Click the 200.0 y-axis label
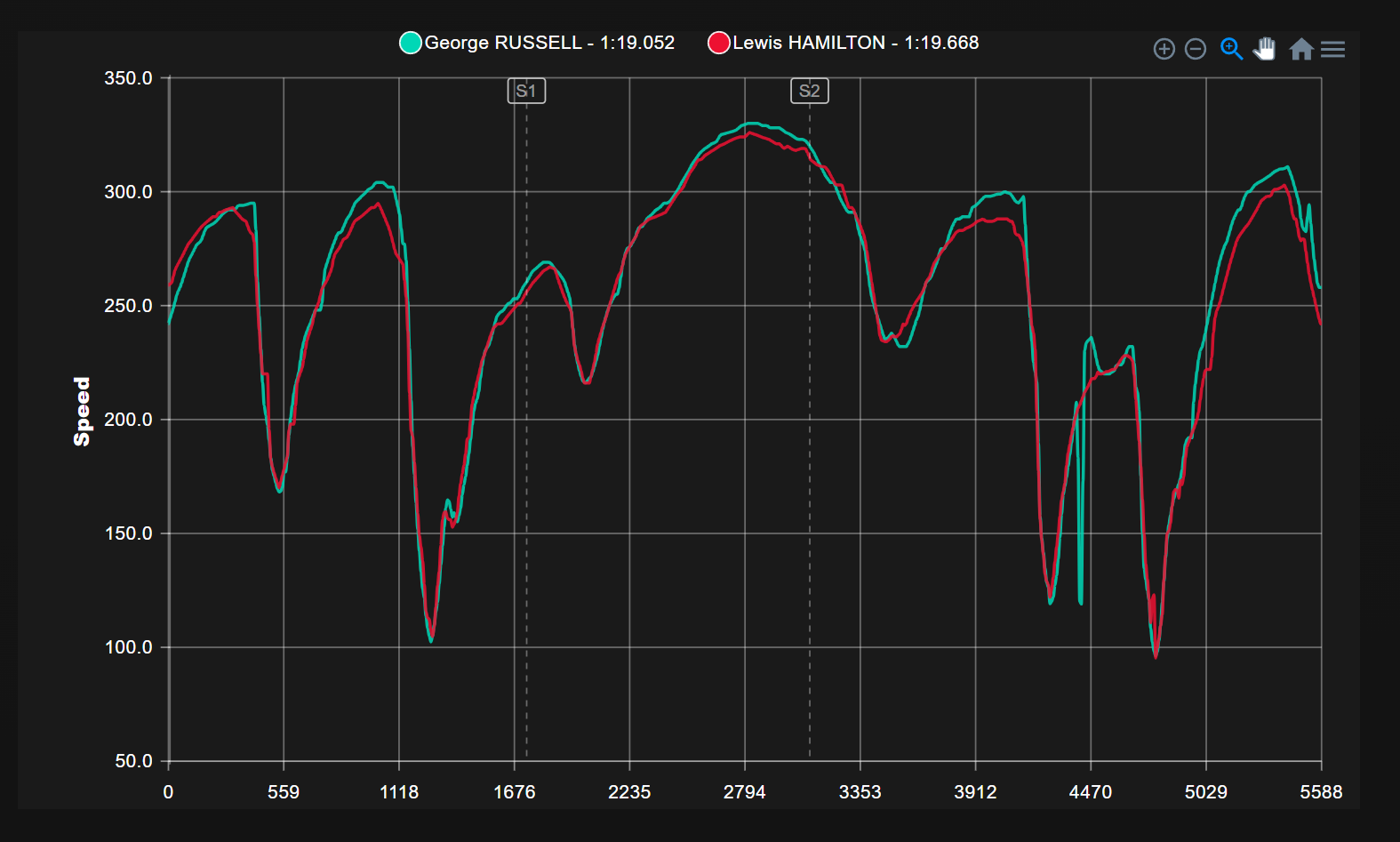1400x842 pixels. (x=129, y=420)
